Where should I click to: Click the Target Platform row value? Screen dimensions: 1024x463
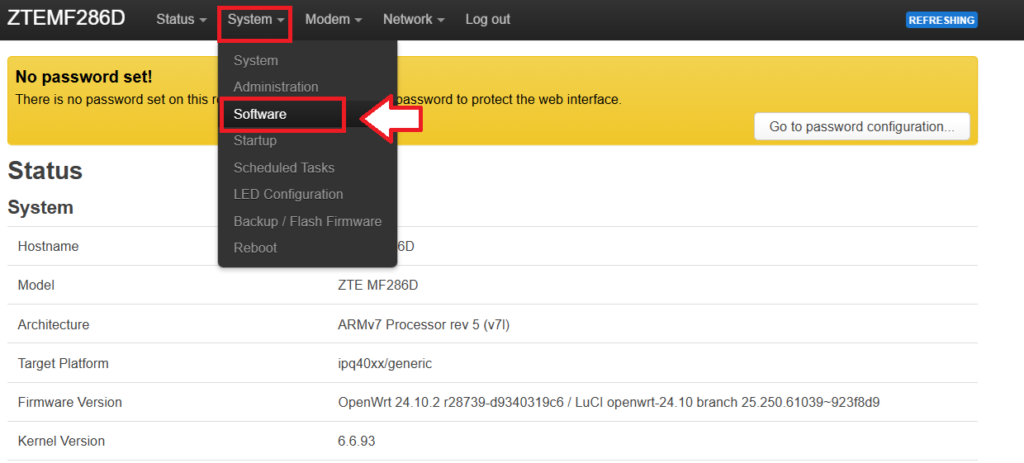coord(385,364)
